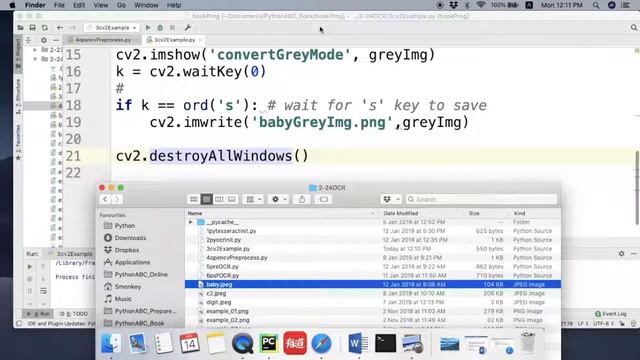Click the Synchronize refresh icon in PyCharm
640x360 pixels.
pos(44,28)
